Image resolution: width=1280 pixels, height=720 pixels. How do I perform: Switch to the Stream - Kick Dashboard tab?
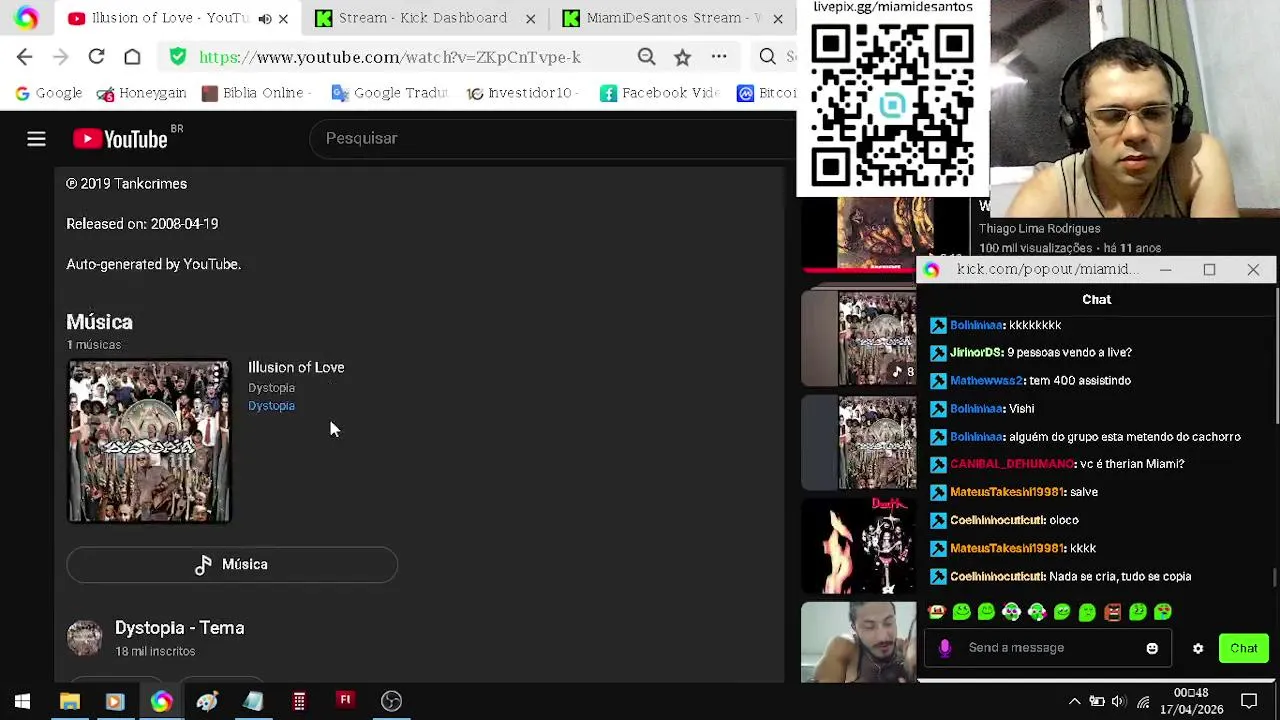[423, 18]
